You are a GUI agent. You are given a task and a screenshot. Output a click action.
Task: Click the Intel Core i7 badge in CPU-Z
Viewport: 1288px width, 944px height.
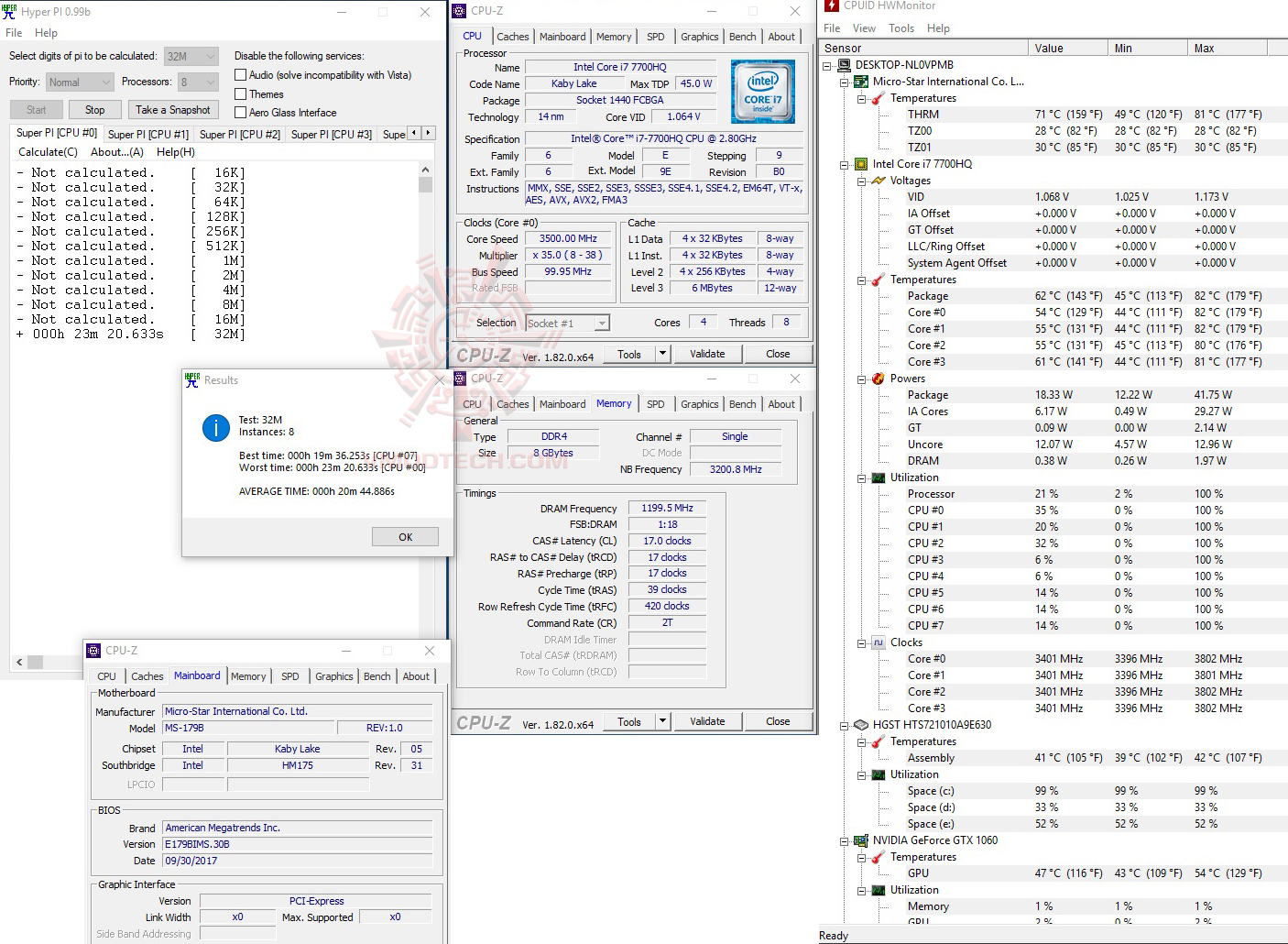[x=763, y=92]
